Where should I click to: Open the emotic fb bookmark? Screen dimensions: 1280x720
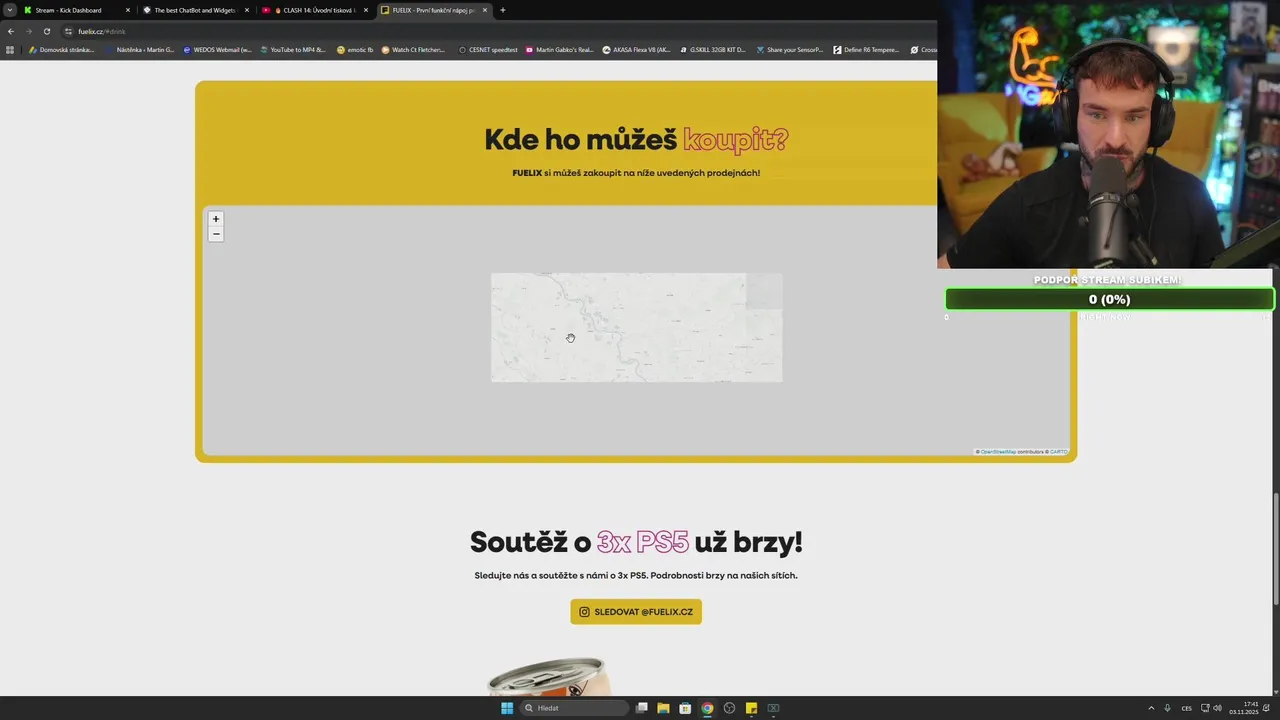coord(355,49)
